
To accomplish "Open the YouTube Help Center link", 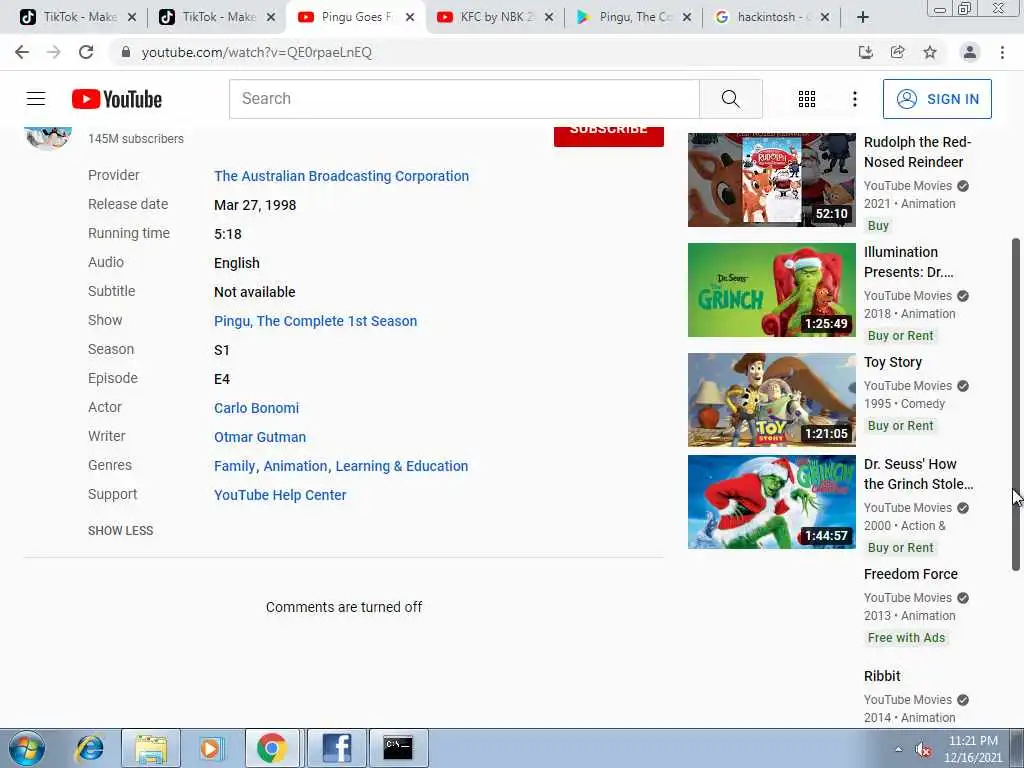I will click(280, 495).
